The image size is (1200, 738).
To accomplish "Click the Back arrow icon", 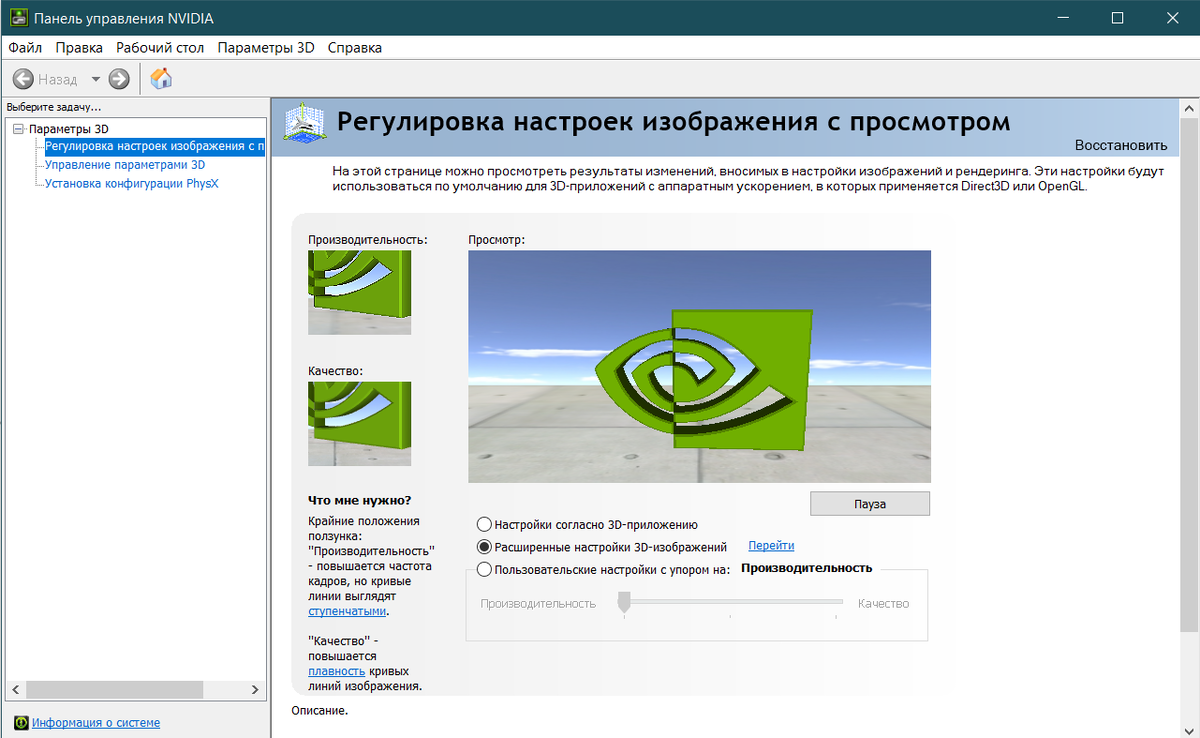I will (23, 78).
